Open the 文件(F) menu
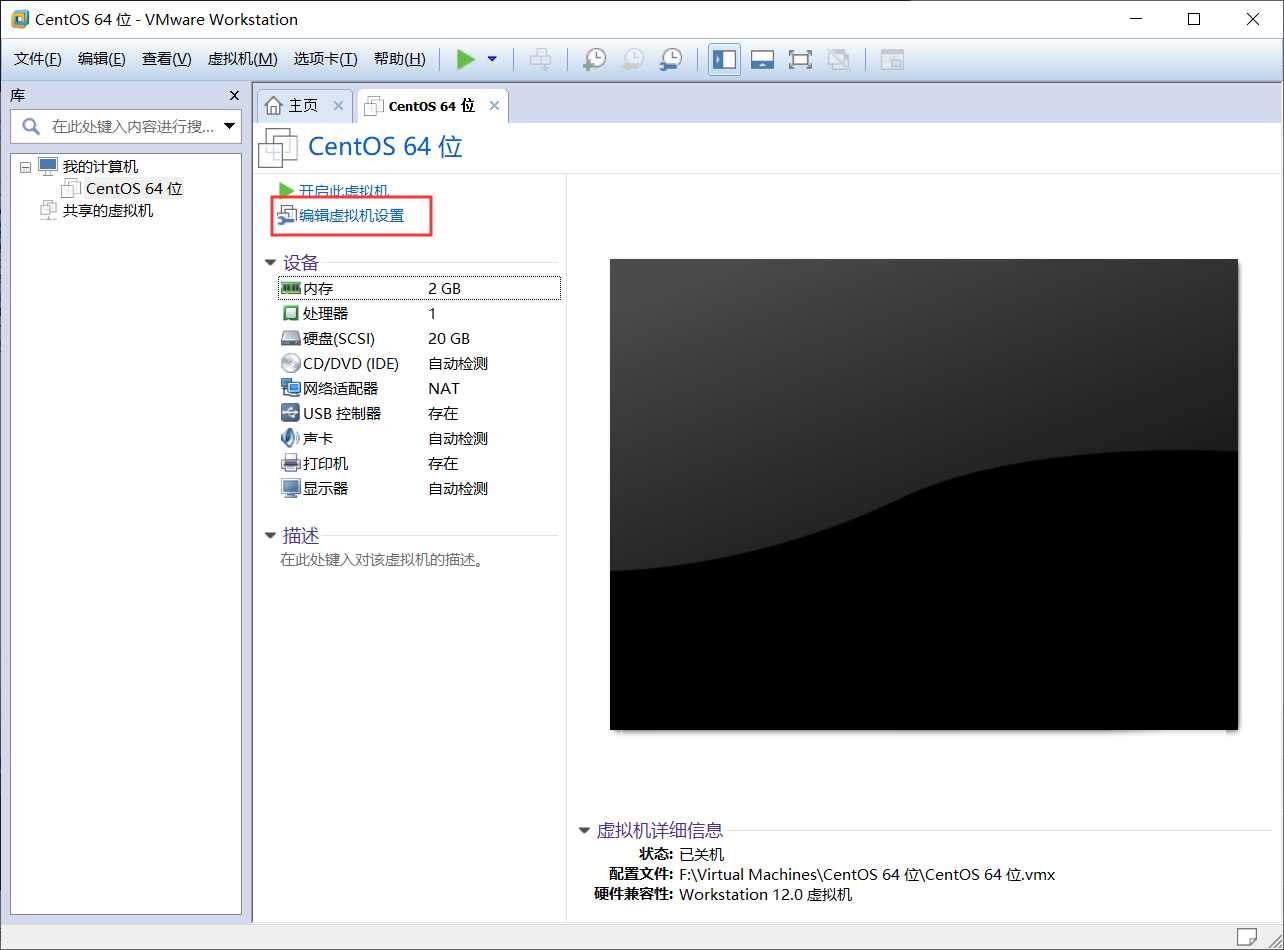Image resolution: width=1284 pixels, height=950 pixels. click(37, 59)
